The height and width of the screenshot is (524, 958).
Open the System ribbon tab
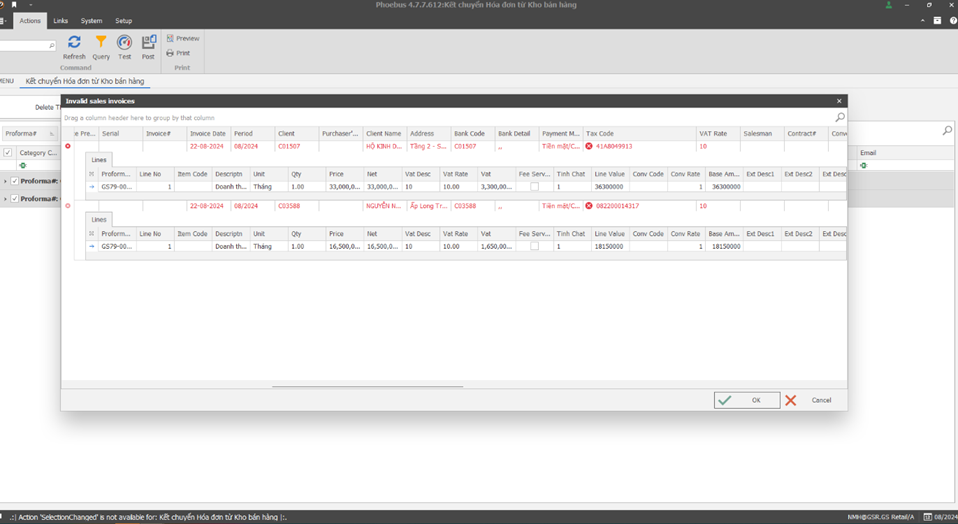[x=91, y=21]
